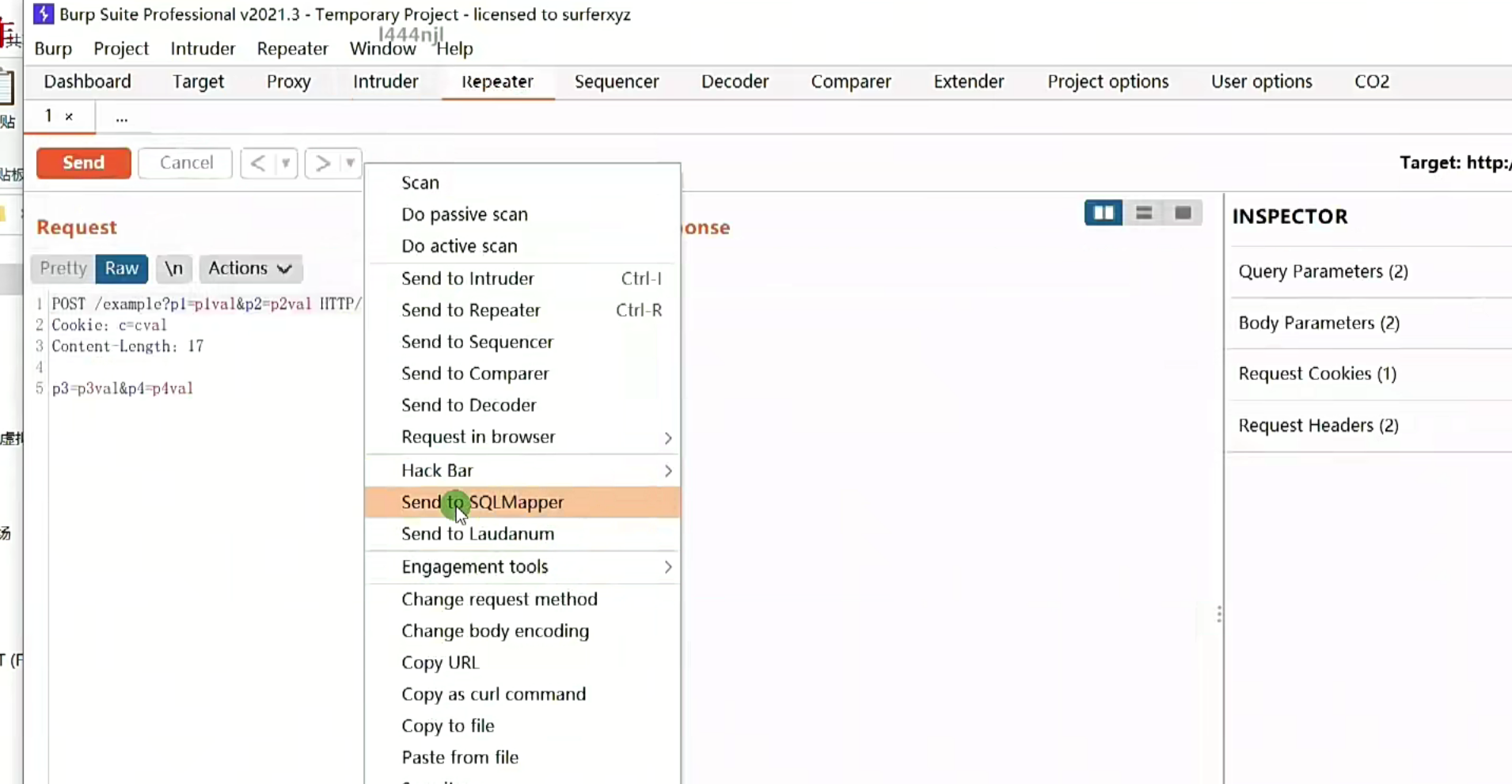Expand the Request in browser submenu

click(x=522, y=437)
